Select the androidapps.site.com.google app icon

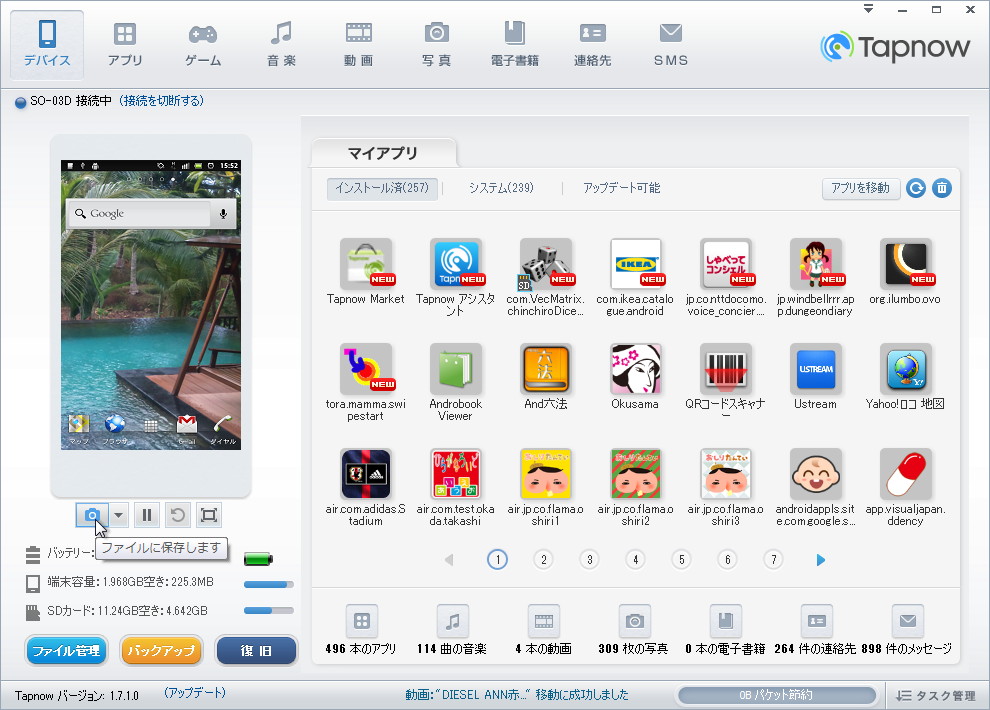815,474
